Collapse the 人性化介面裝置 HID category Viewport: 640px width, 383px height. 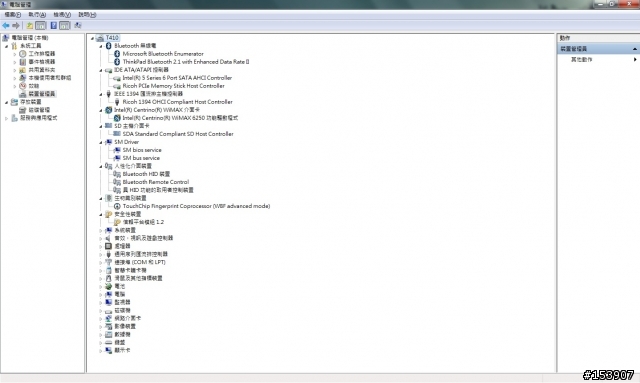coord(101,166)
